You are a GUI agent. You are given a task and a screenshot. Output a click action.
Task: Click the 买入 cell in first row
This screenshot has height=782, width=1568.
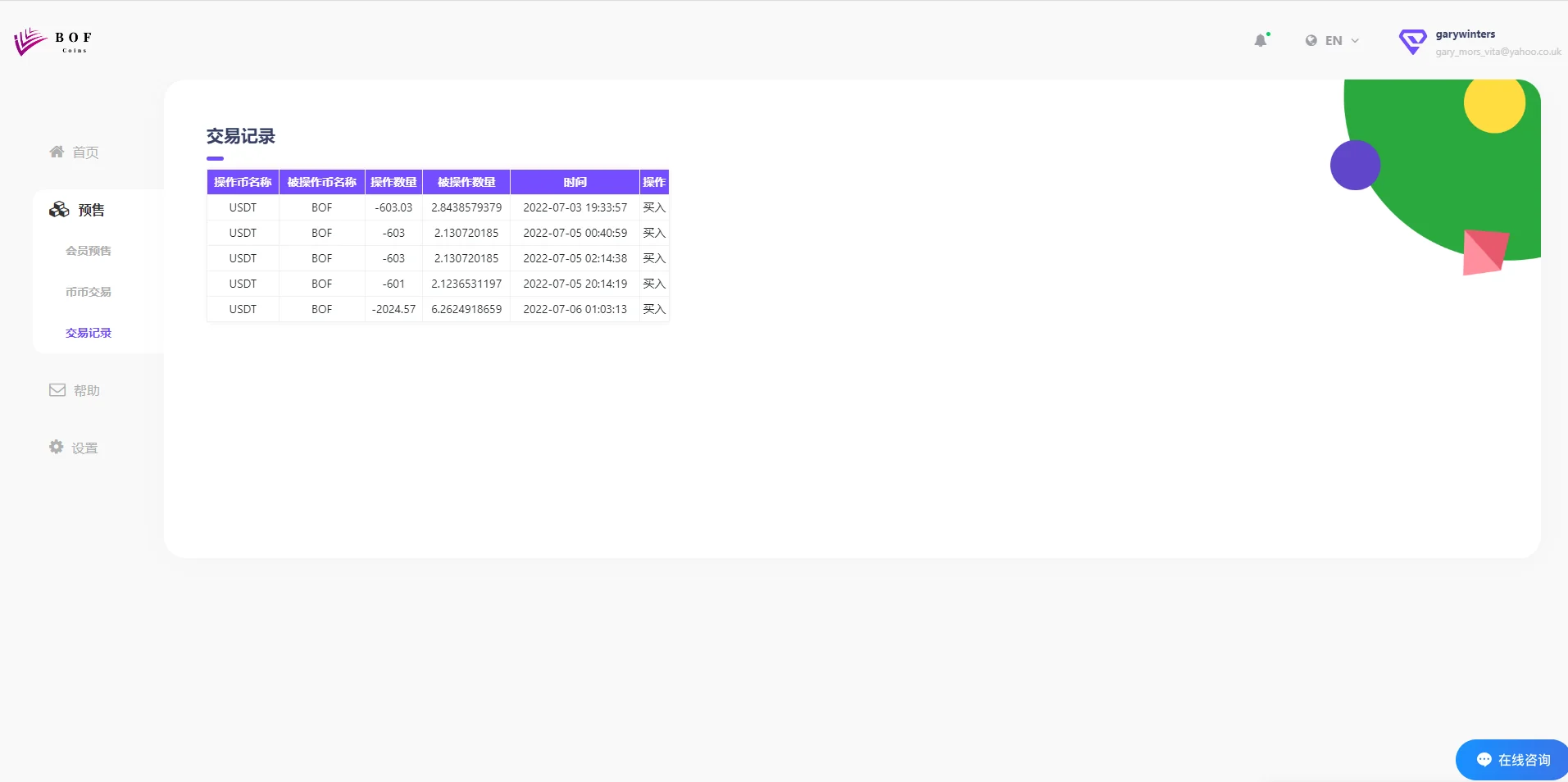pos(654,207)
